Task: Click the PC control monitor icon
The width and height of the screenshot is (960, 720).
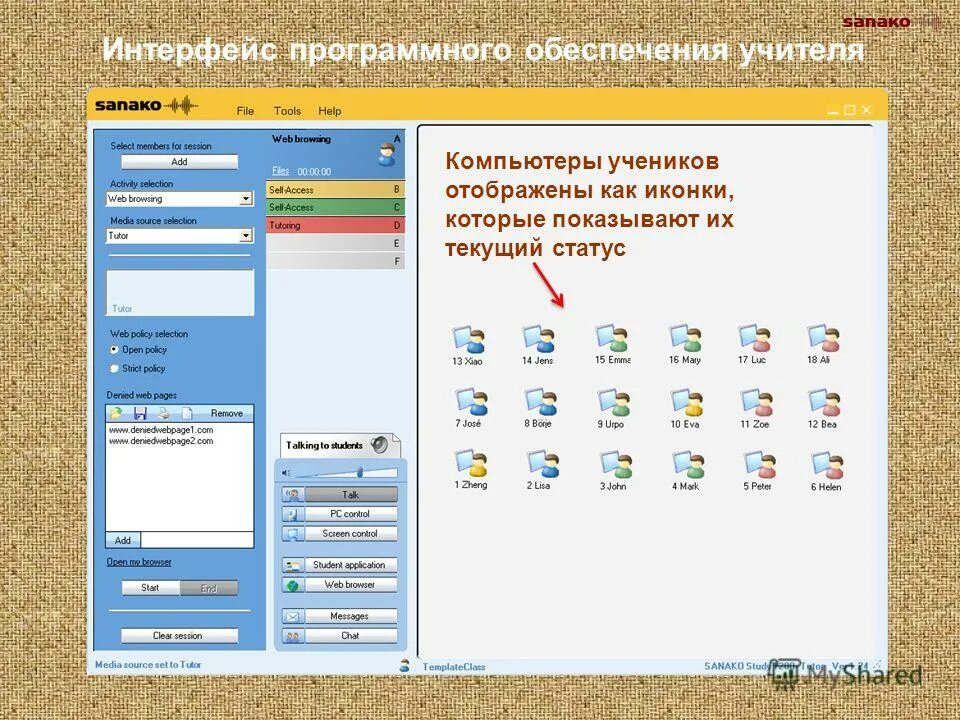Action: [x=291, y=514]
